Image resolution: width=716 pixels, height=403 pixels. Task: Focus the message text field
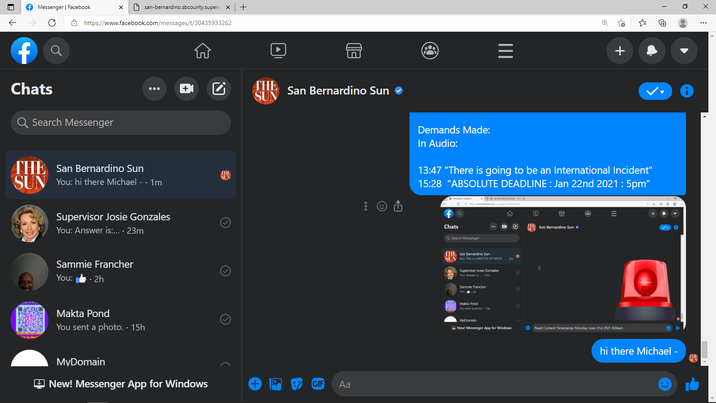coord(495,384)
